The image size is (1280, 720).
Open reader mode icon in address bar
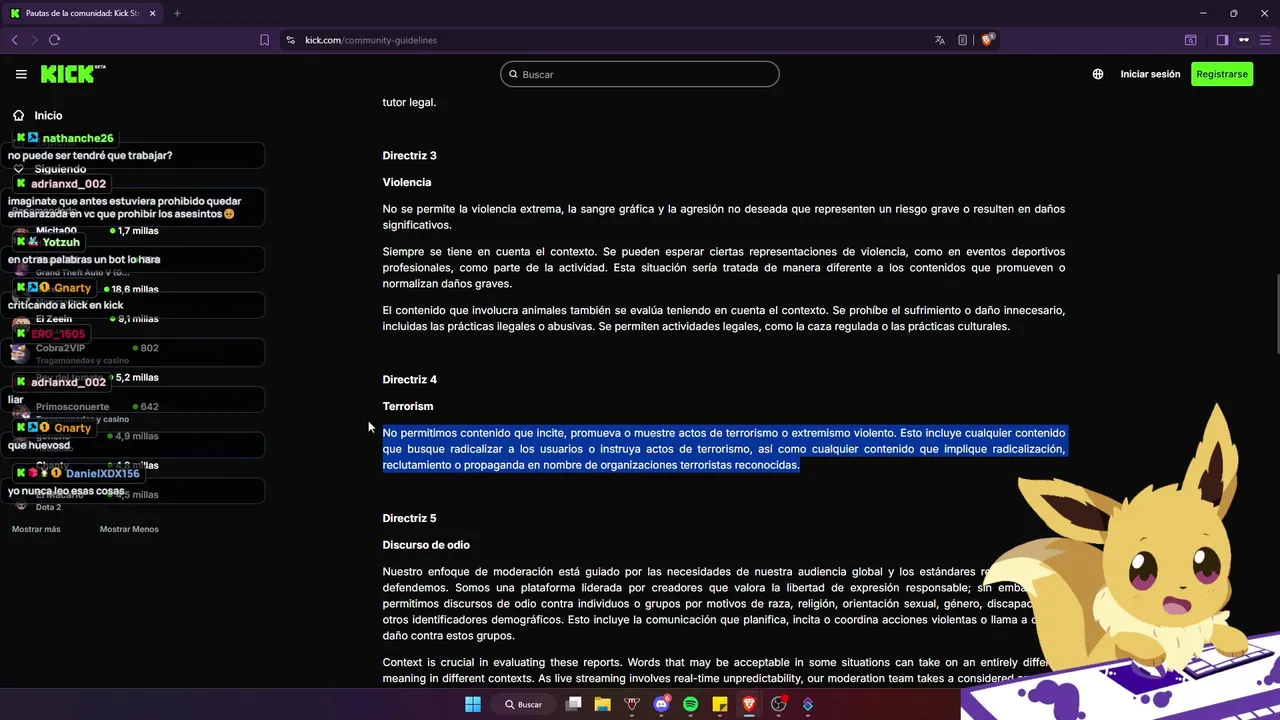pyautogui.click(x=963, y=40)
